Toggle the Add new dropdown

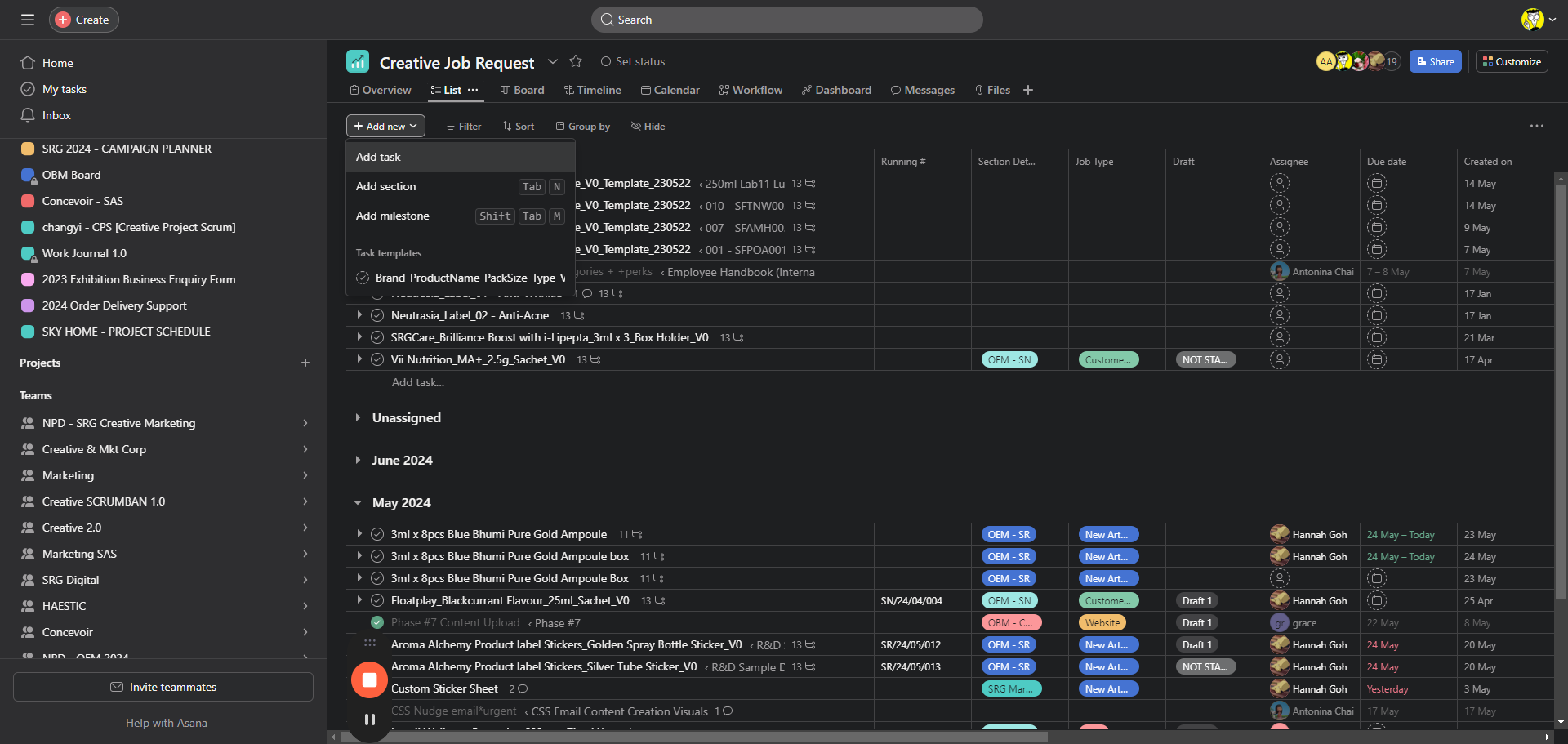(385, 126)
